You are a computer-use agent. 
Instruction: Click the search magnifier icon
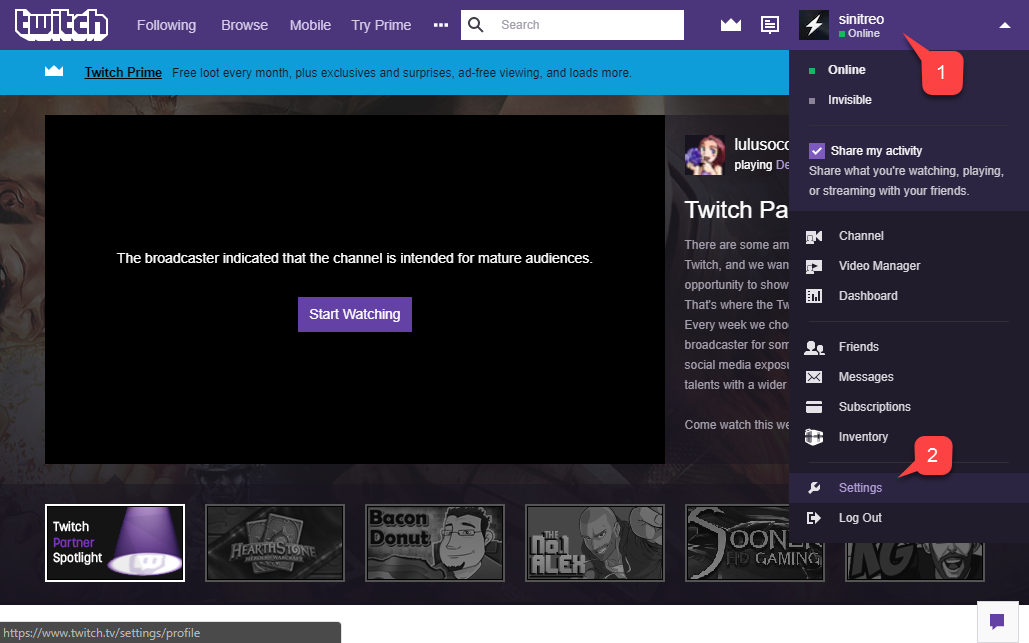coord(476,25)
